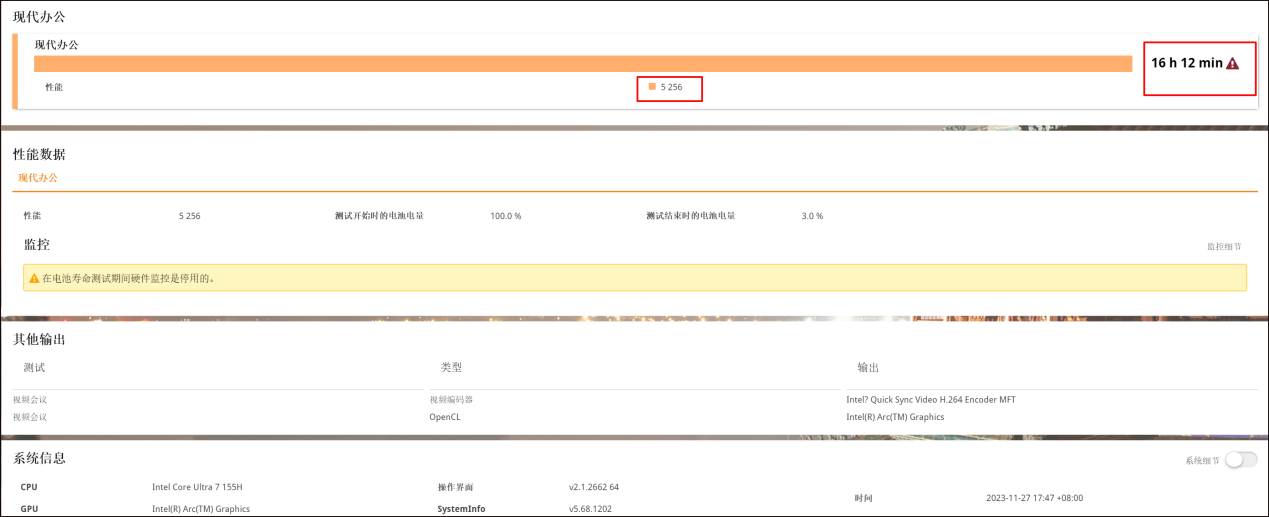
Task: Select the orange 现代办公 tab under 性能数据
Action: tap(38, 177)
